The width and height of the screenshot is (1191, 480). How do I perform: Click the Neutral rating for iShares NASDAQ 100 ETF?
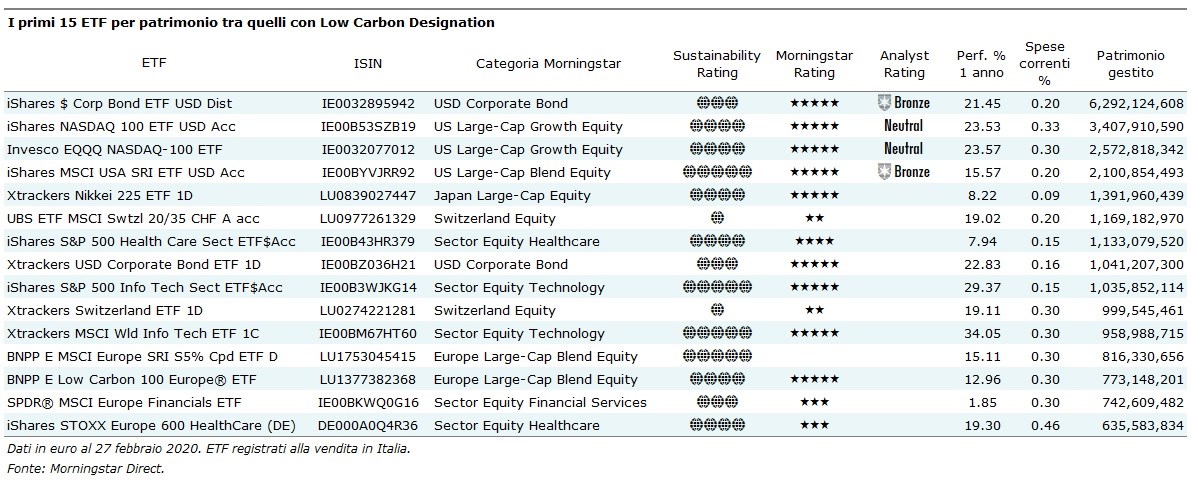click(903, 126)
